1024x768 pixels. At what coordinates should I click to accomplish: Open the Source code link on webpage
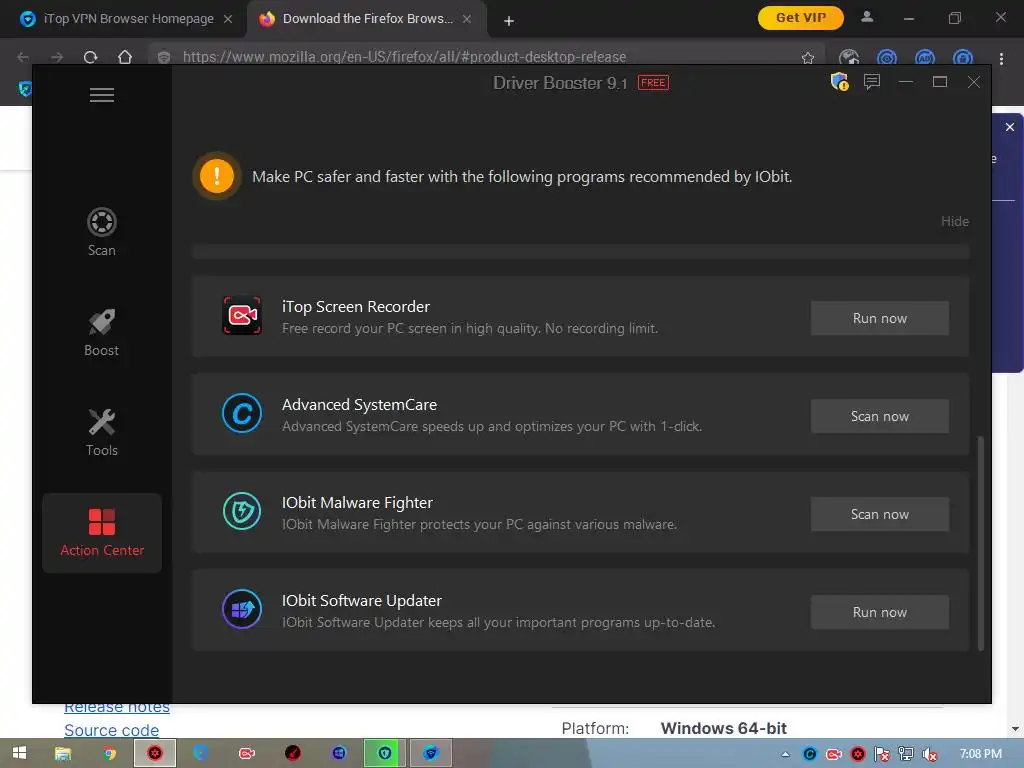click(112, 730)
